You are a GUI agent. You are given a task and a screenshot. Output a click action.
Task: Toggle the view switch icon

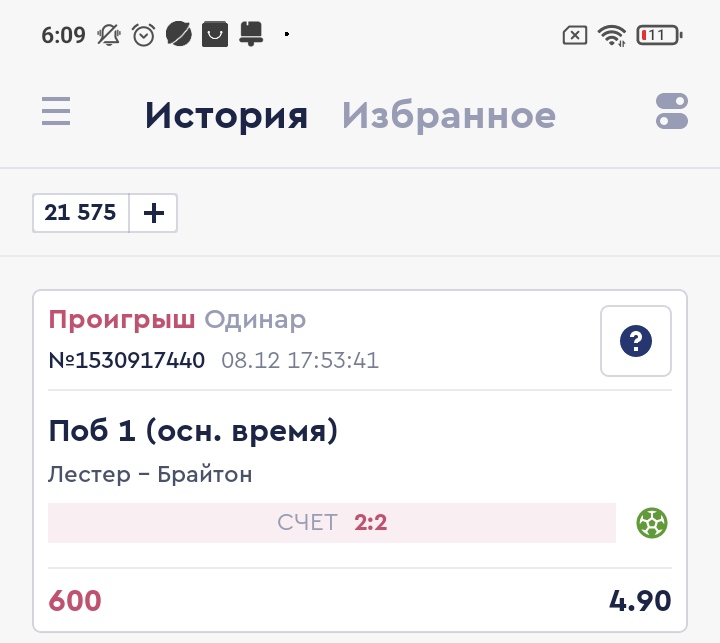[672, 111]
